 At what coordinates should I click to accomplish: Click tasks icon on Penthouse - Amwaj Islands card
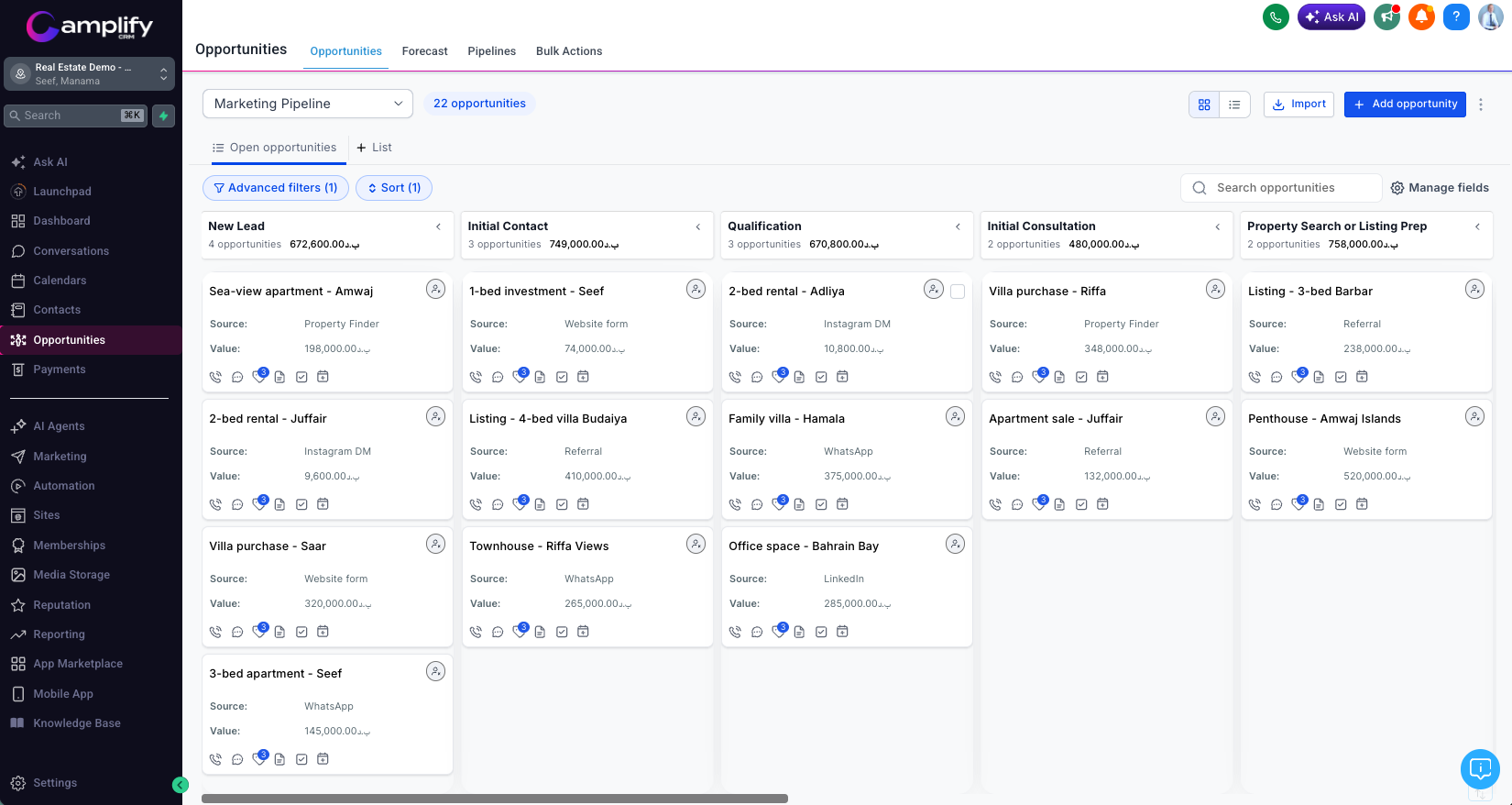pyautogui.click(x=1341, y=504)
